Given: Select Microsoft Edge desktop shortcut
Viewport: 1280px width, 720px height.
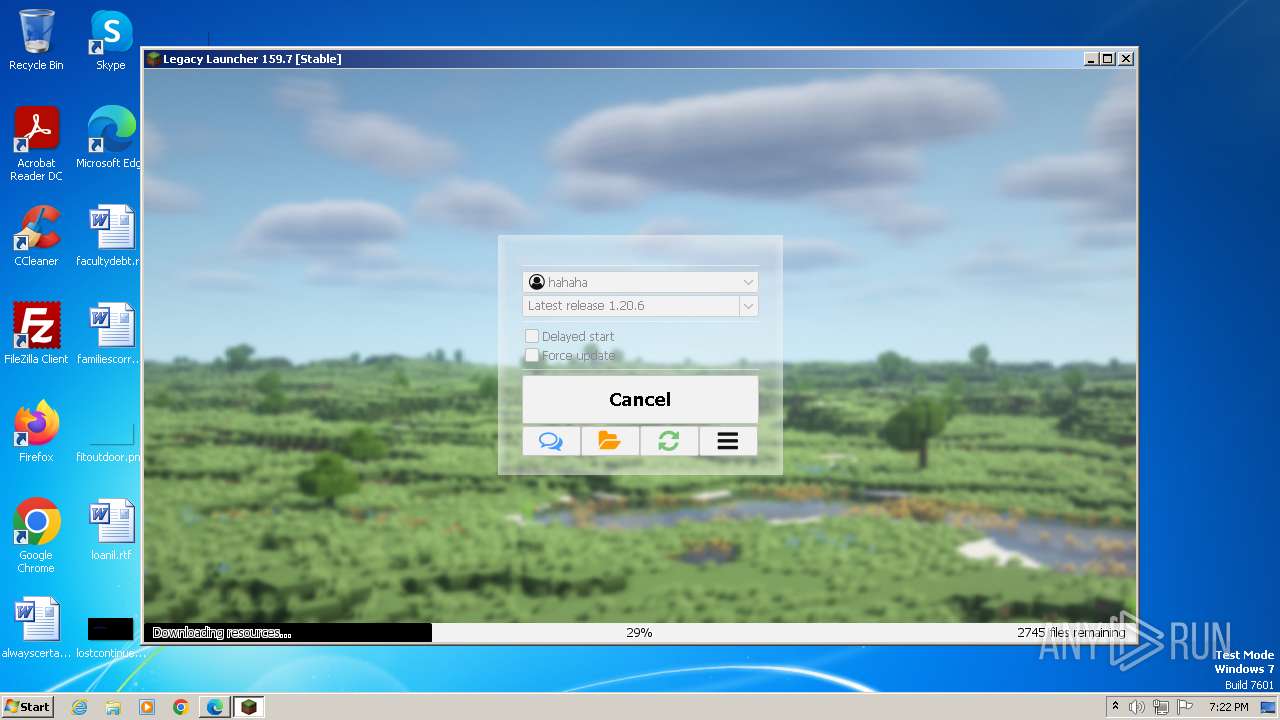Looking at the screenshot, I should pos(111,138).
